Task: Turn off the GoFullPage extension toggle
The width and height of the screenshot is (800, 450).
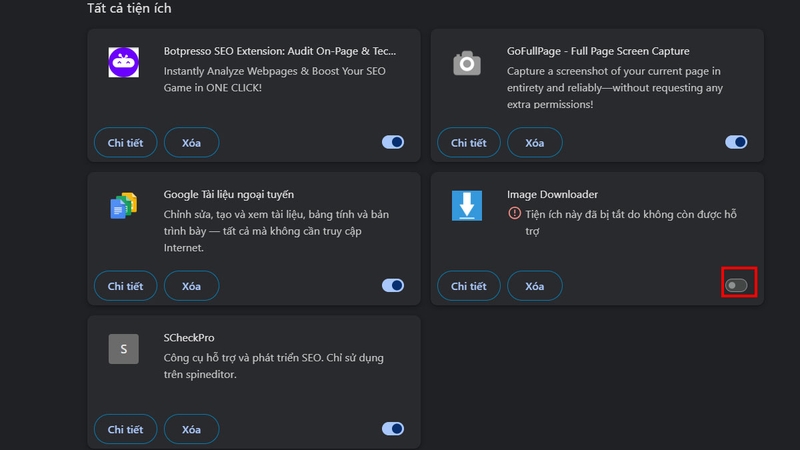Action: 736,143
